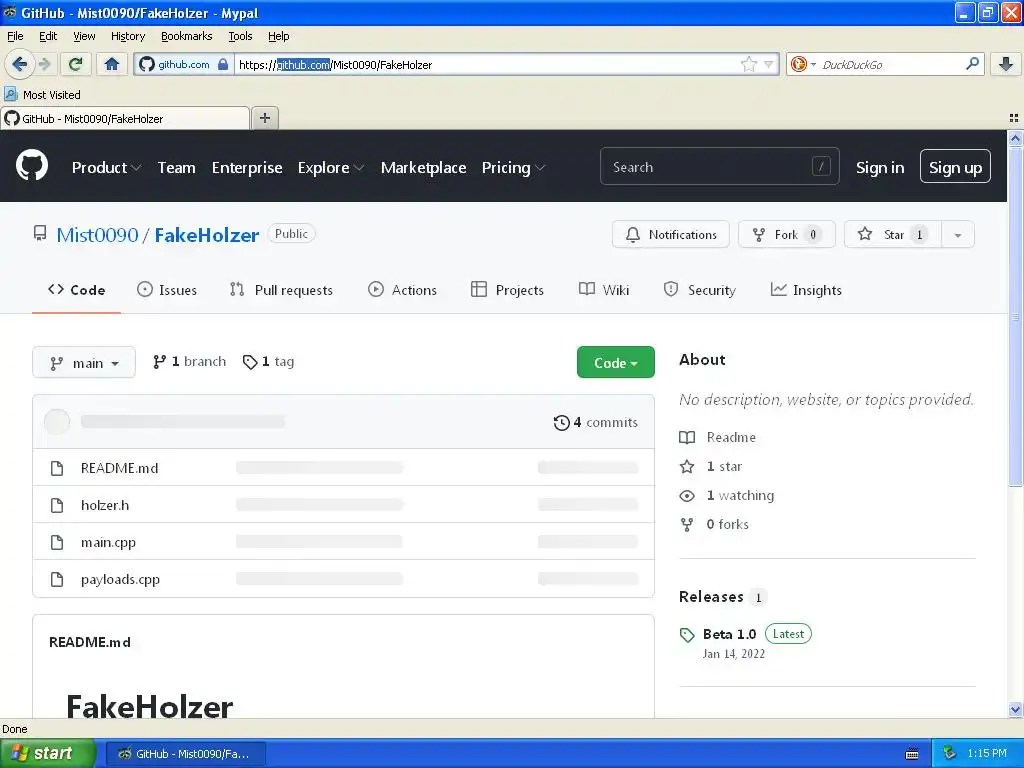The height and width of the screenshot is (768, 1024).
Task: Open the browser Home icon
Action: [x=112, y=64]
